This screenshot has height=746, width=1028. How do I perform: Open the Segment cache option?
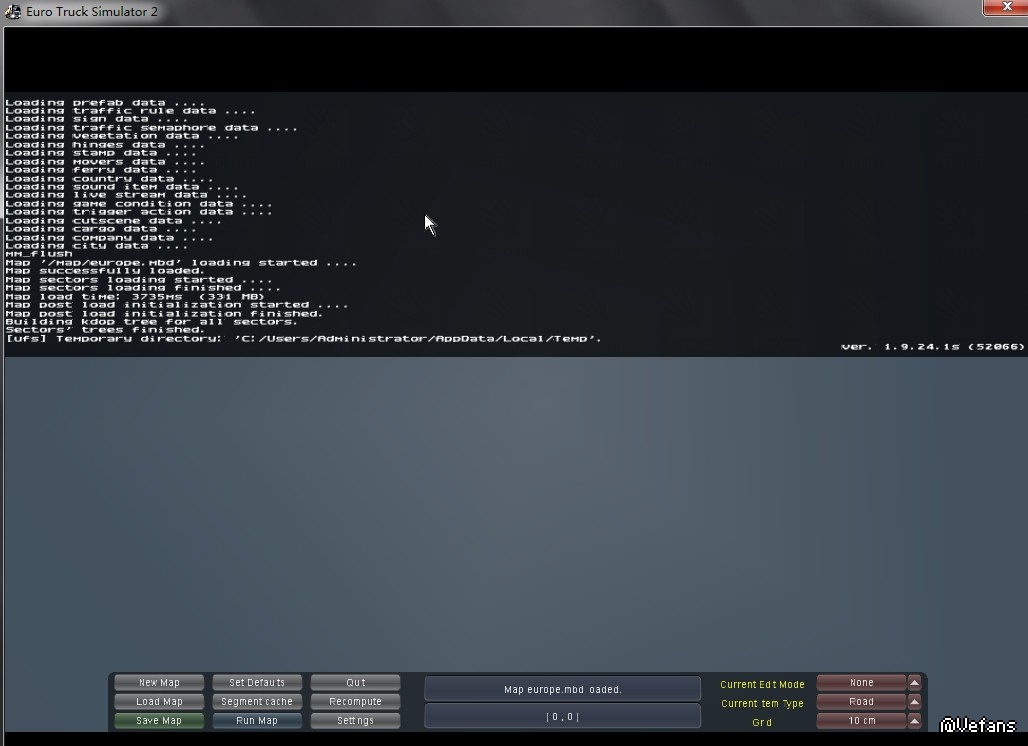point(257,702)
